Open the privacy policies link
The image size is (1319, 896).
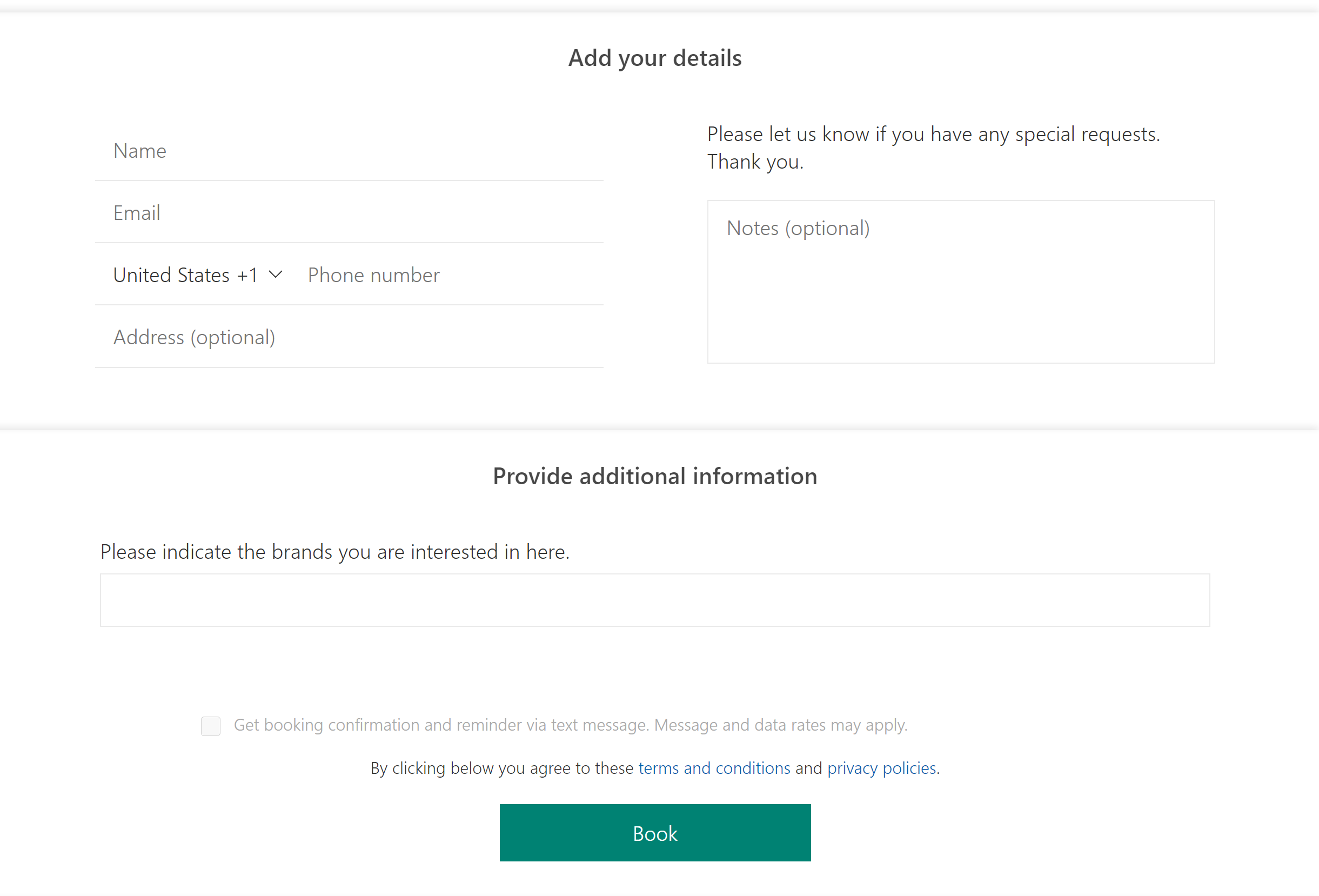(881, 768)
